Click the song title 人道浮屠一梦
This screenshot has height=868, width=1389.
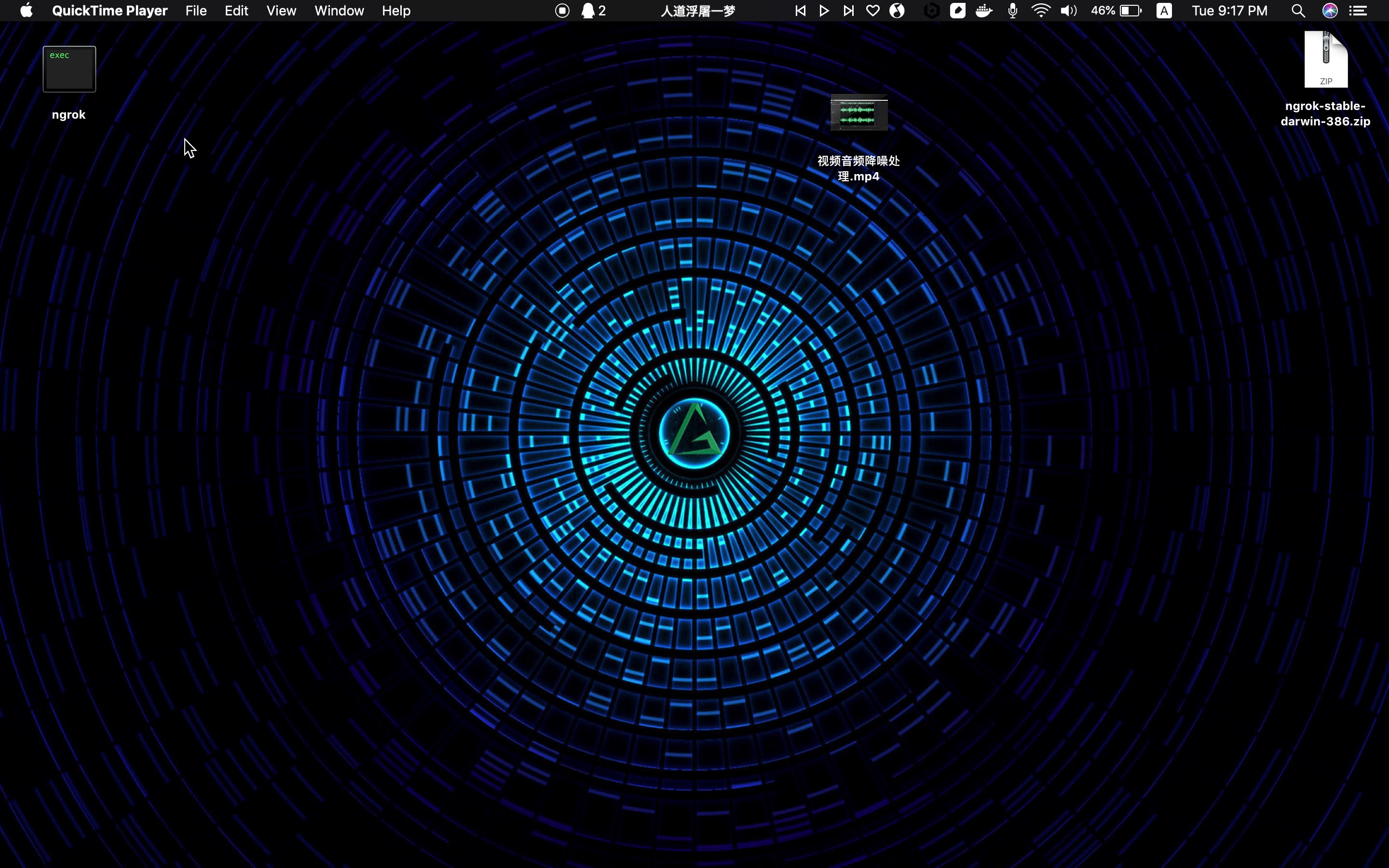click(698, 11)
